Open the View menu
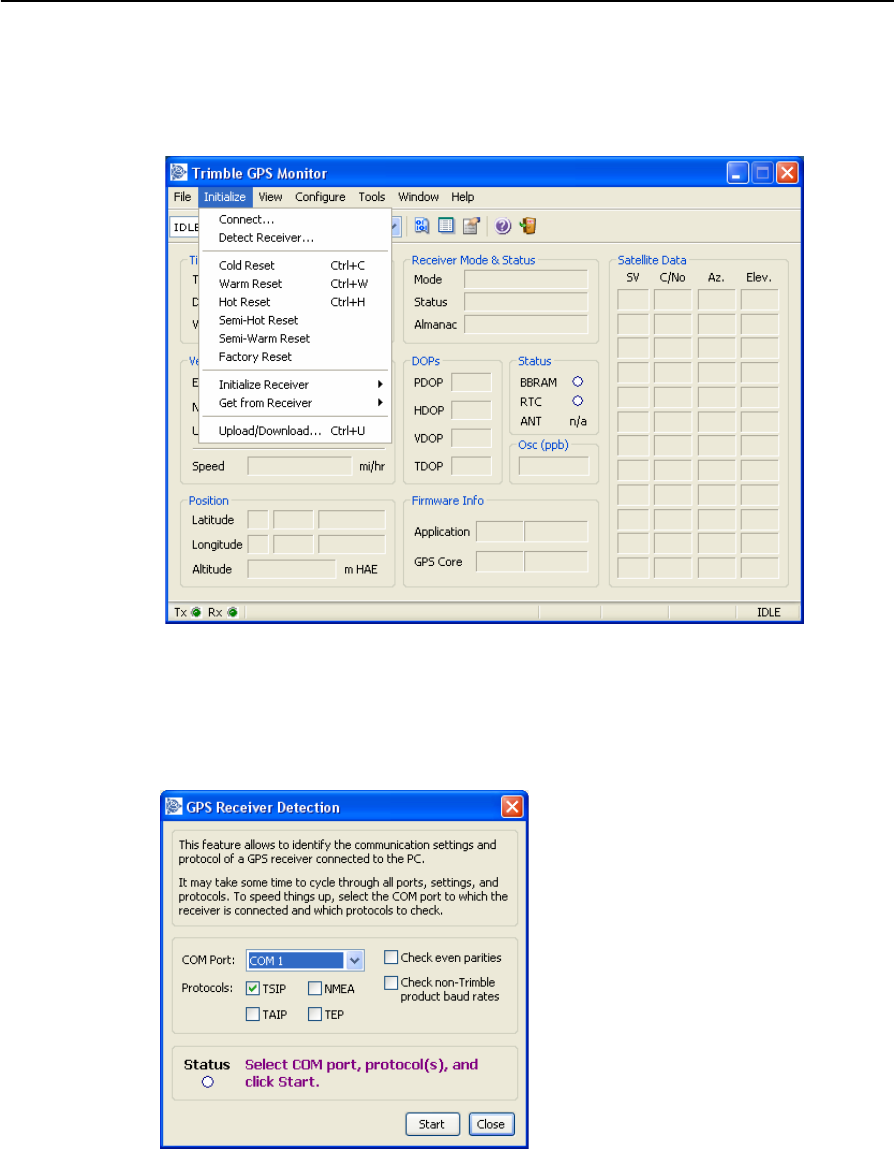The height and width of the screenshot is (1149, 894). 270,196
